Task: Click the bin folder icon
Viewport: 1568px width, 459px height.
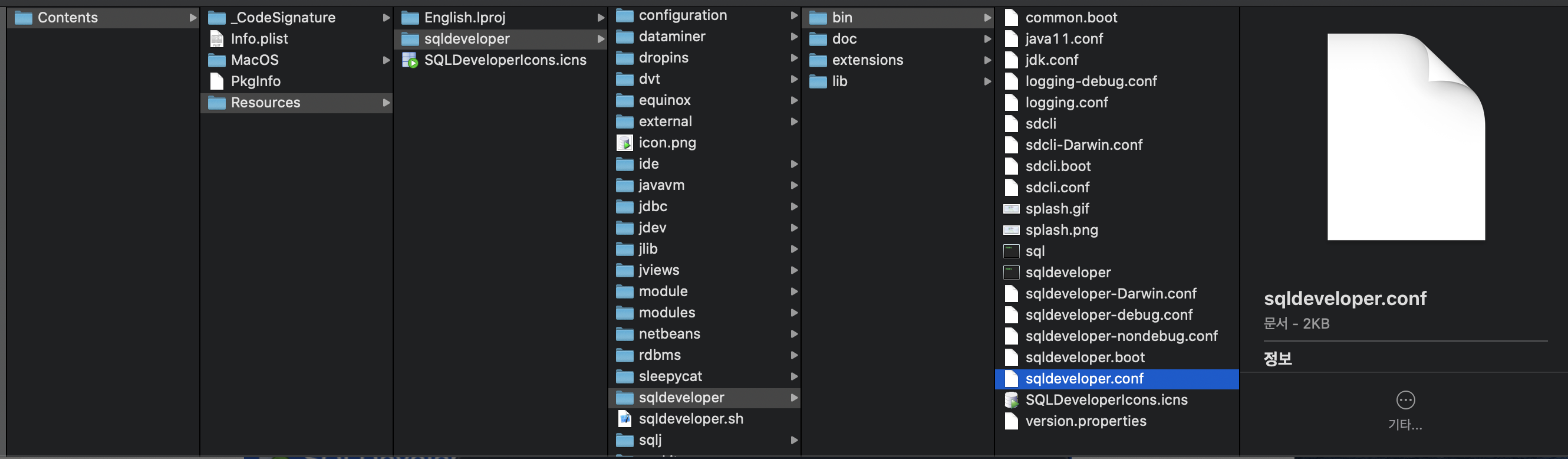Action: [818, 18]
